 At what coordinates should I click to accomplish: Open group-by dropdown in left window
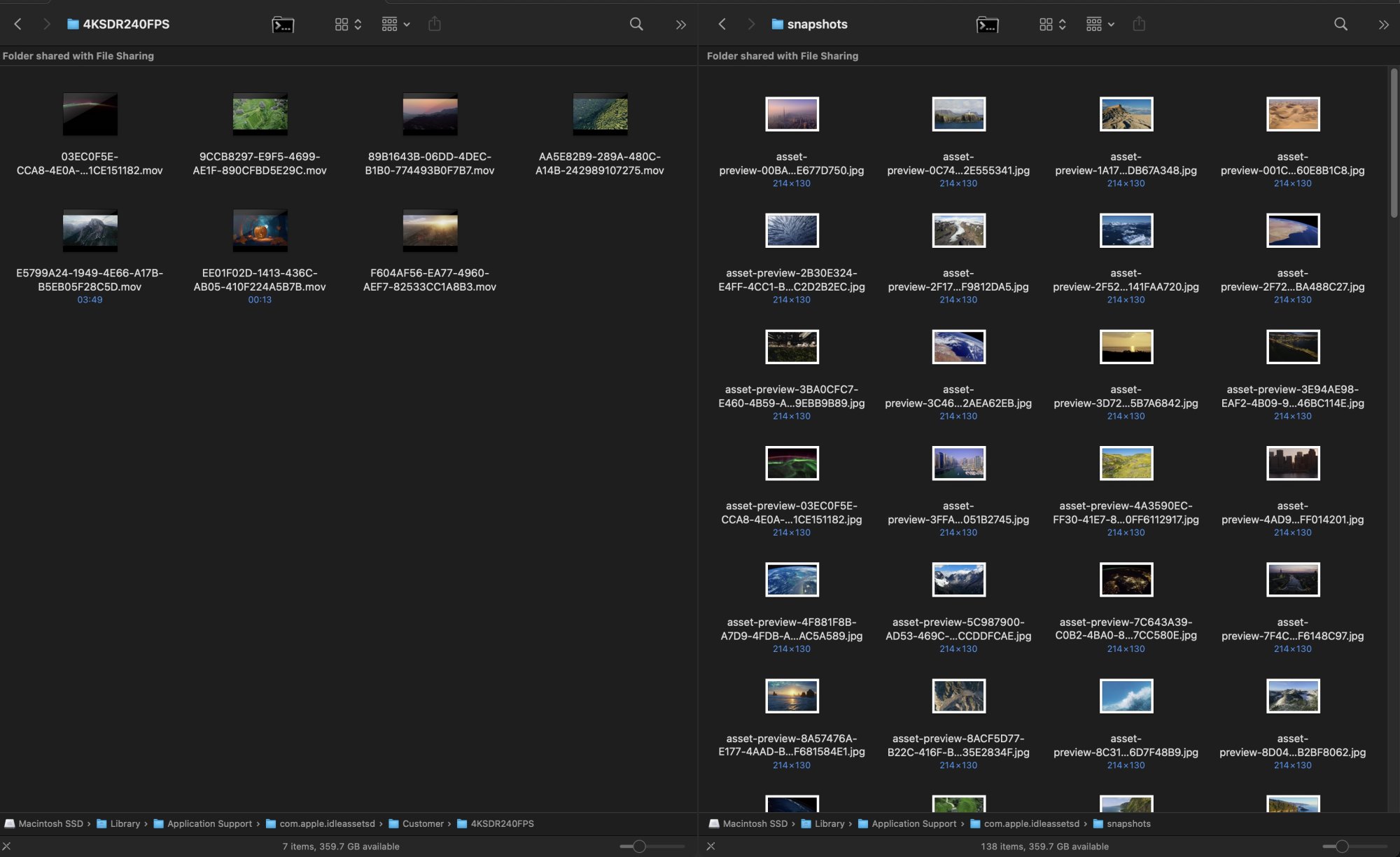395,24
